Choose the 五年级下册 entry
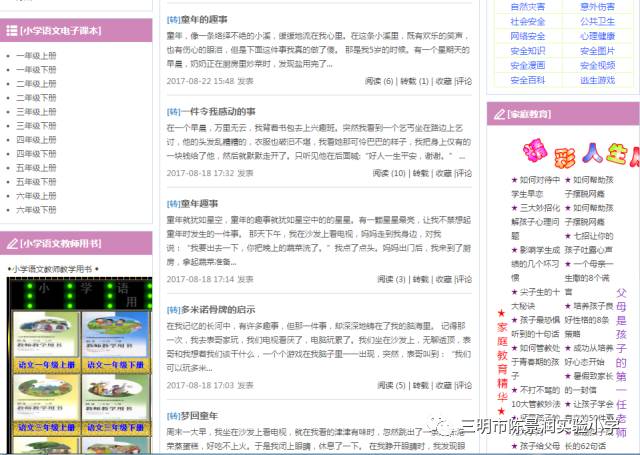Image resolution: width=640 pixels, height=455 pixels. click(x=36, y=182)
